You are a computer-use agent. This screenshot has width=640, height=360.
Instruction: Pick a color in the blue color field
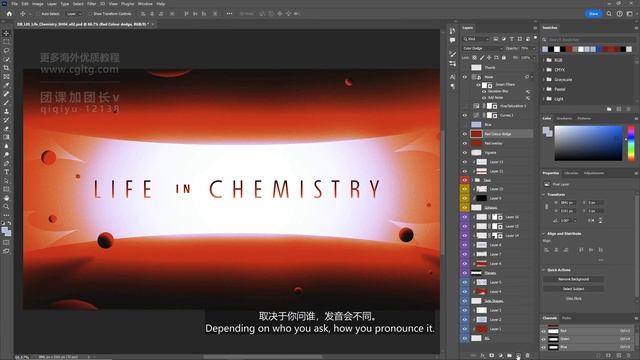pyautogui.click(x=588, y=143)
